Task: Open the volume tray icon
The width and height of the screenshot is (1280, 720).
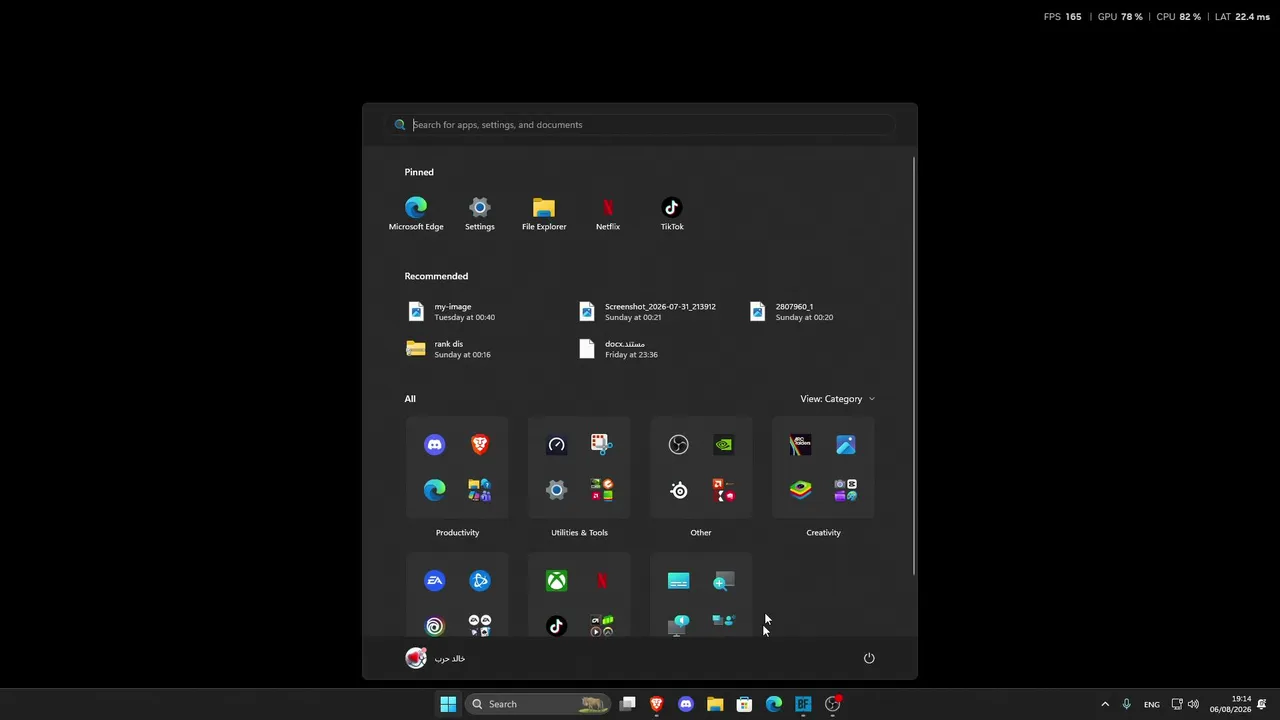Action: (1193, 704)
